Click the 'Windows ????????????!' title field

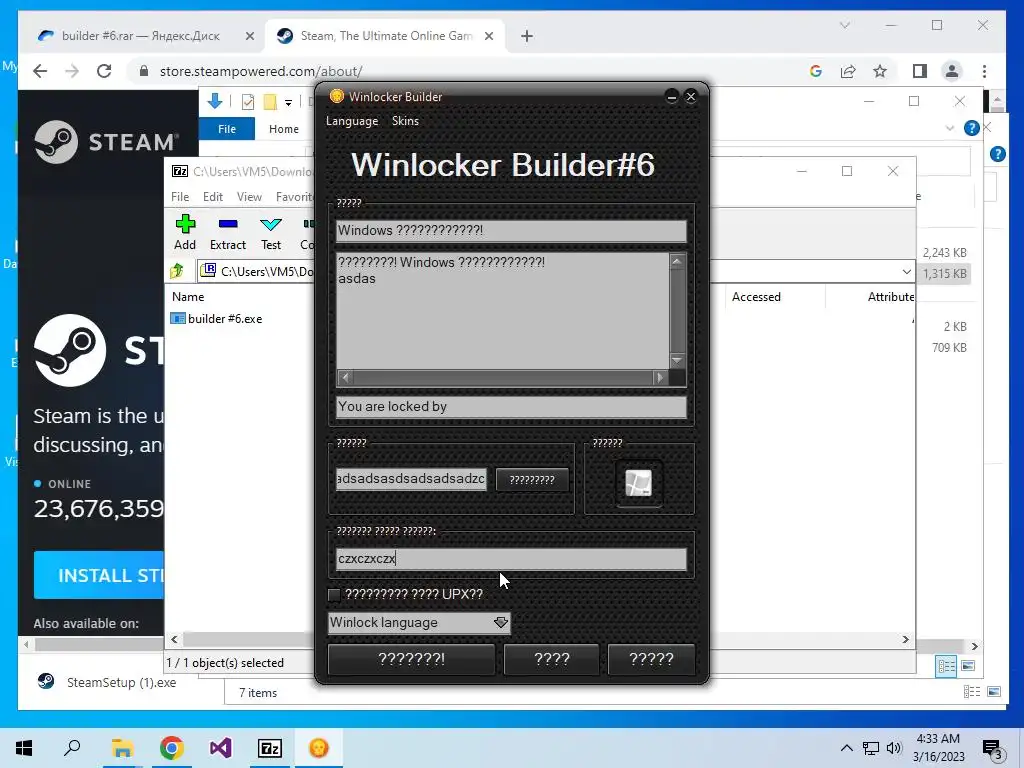coord(511,231)
